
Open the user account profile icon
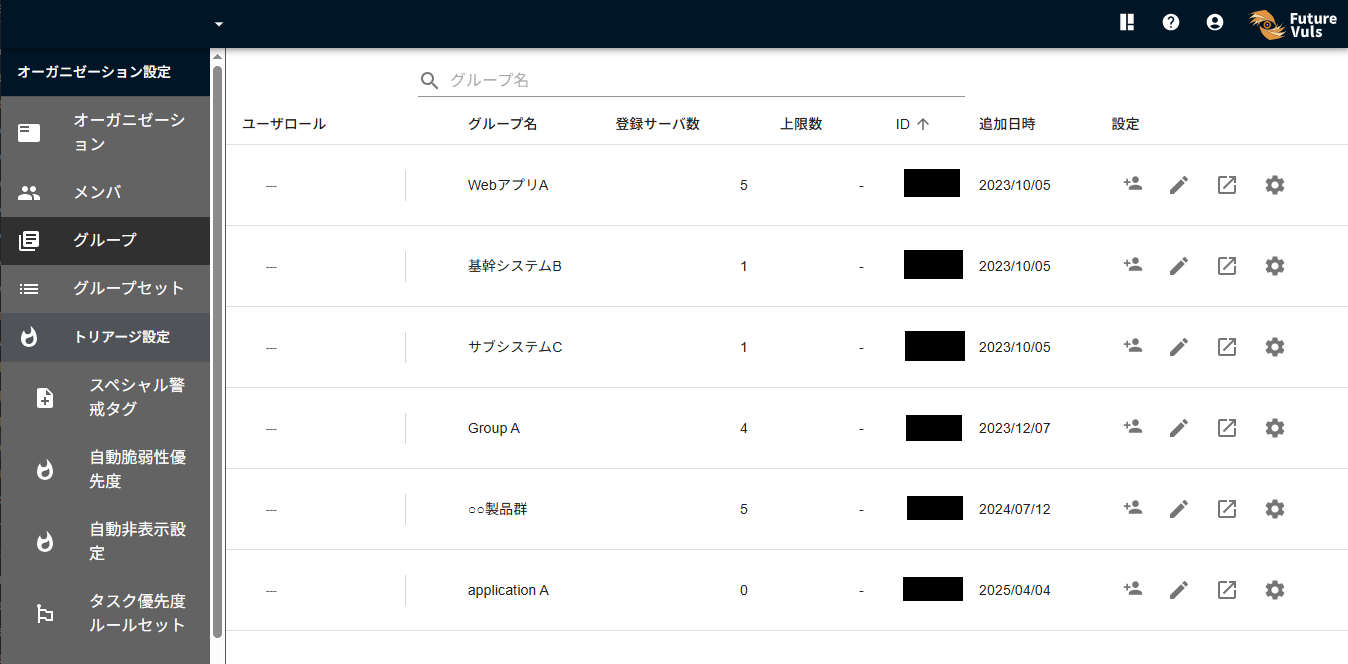click(x=1215, y=22)
